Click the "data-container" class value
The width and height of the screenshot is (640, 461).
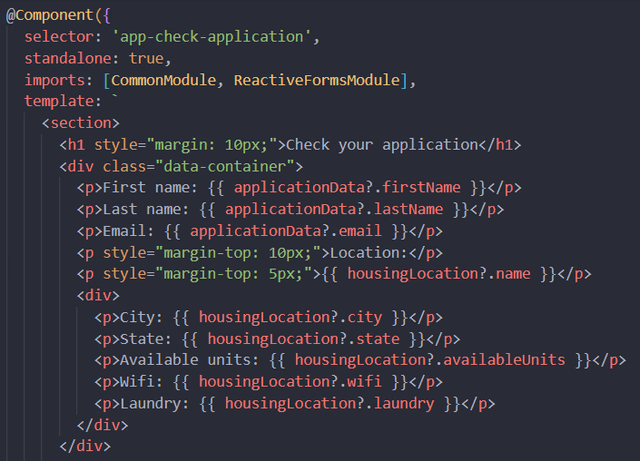click(x=225, y=167)
